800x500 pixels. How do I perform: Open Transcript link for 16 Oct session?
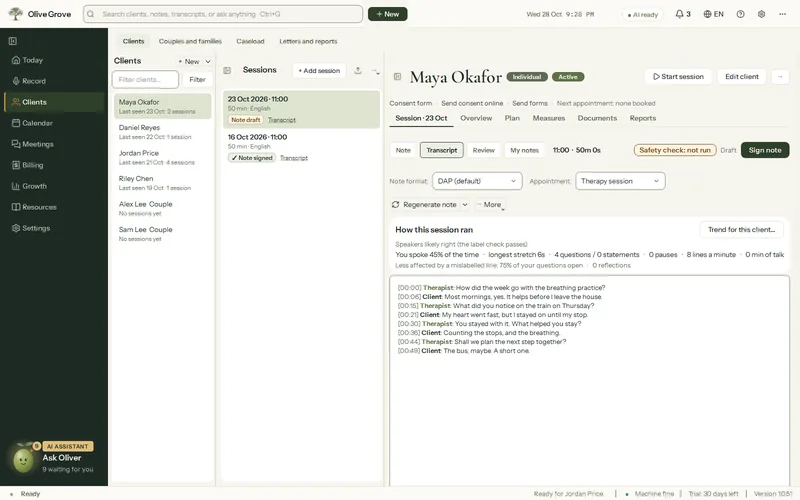[294, 158]
